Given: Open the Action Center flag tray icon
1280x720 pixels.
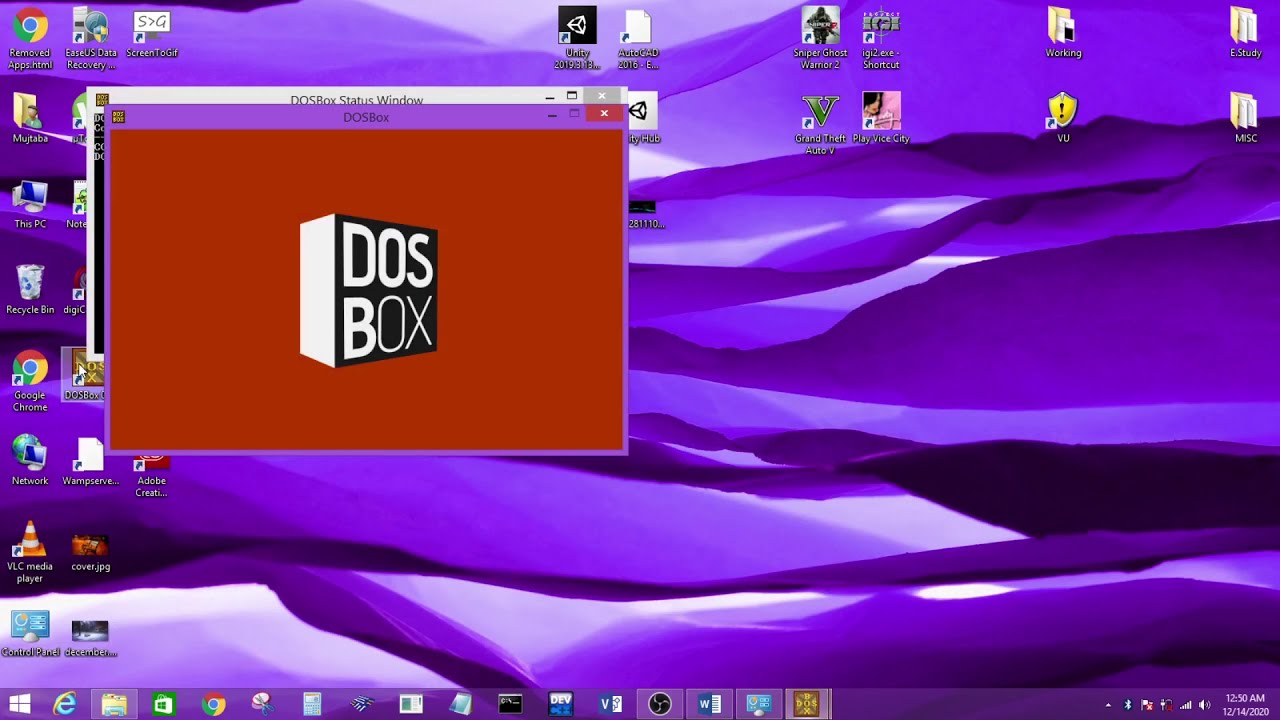Looking at the screenshot, I should point(1147,705).
